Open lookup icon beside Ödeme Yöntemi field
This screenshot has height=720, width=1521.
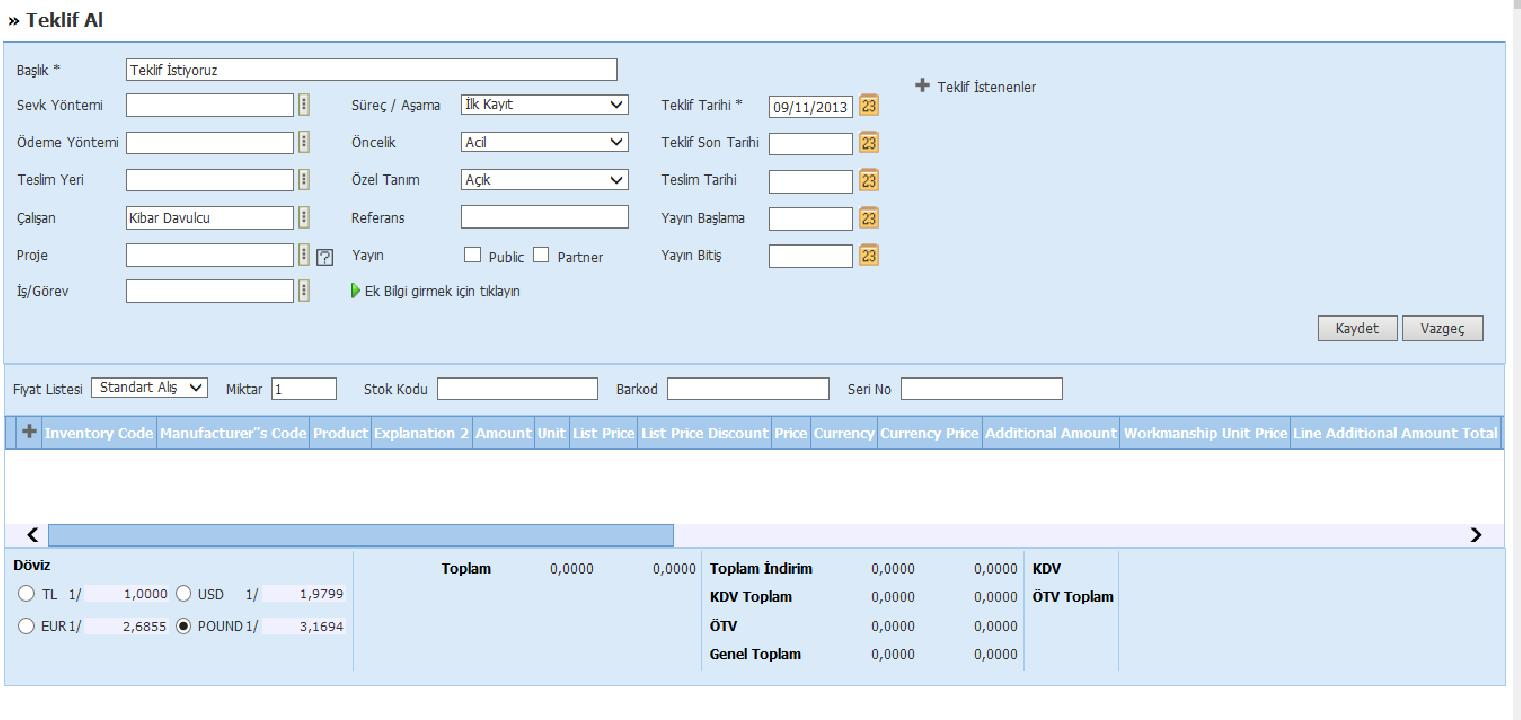304,143
